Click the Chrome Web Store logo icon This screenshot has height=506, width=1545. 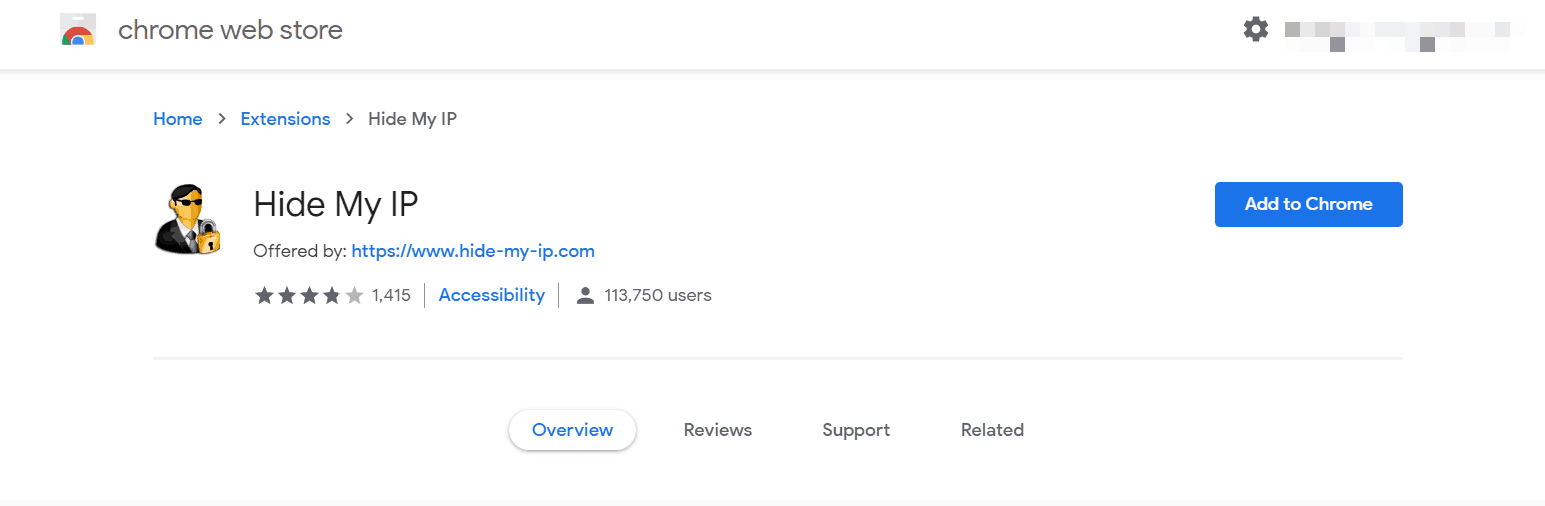click(78, 31)
